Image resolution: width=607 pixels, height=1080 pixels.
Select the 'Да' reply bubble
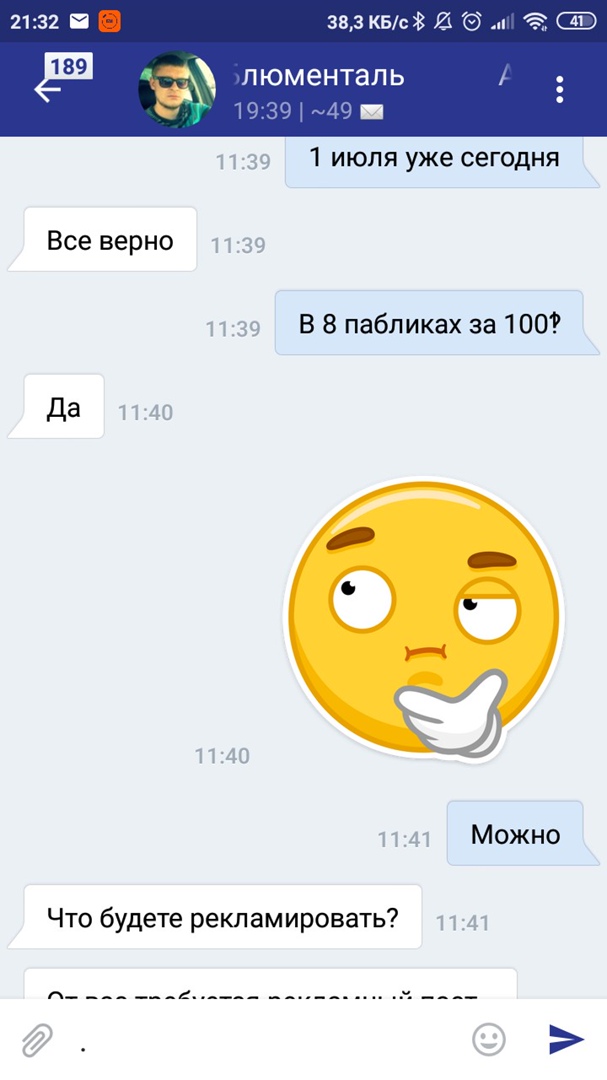[63, 408]
